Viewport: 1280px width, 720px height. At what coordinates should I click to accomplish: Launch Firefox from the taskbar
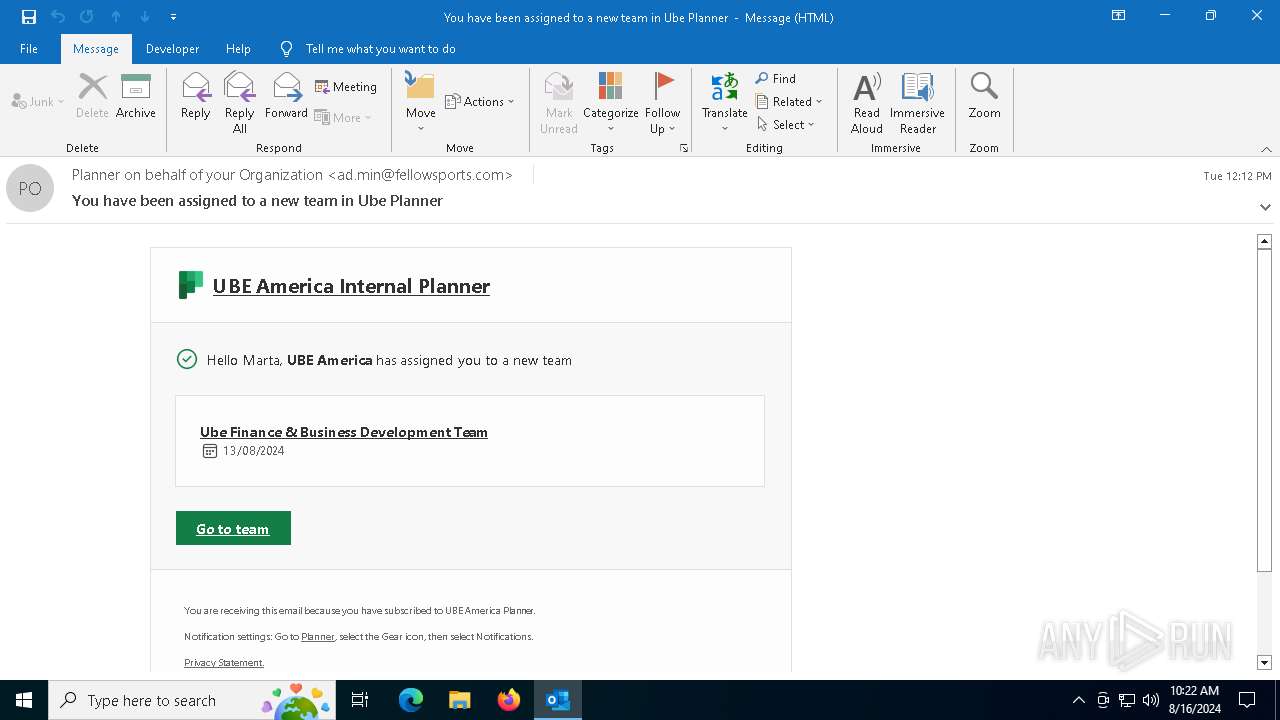[509, 700]
